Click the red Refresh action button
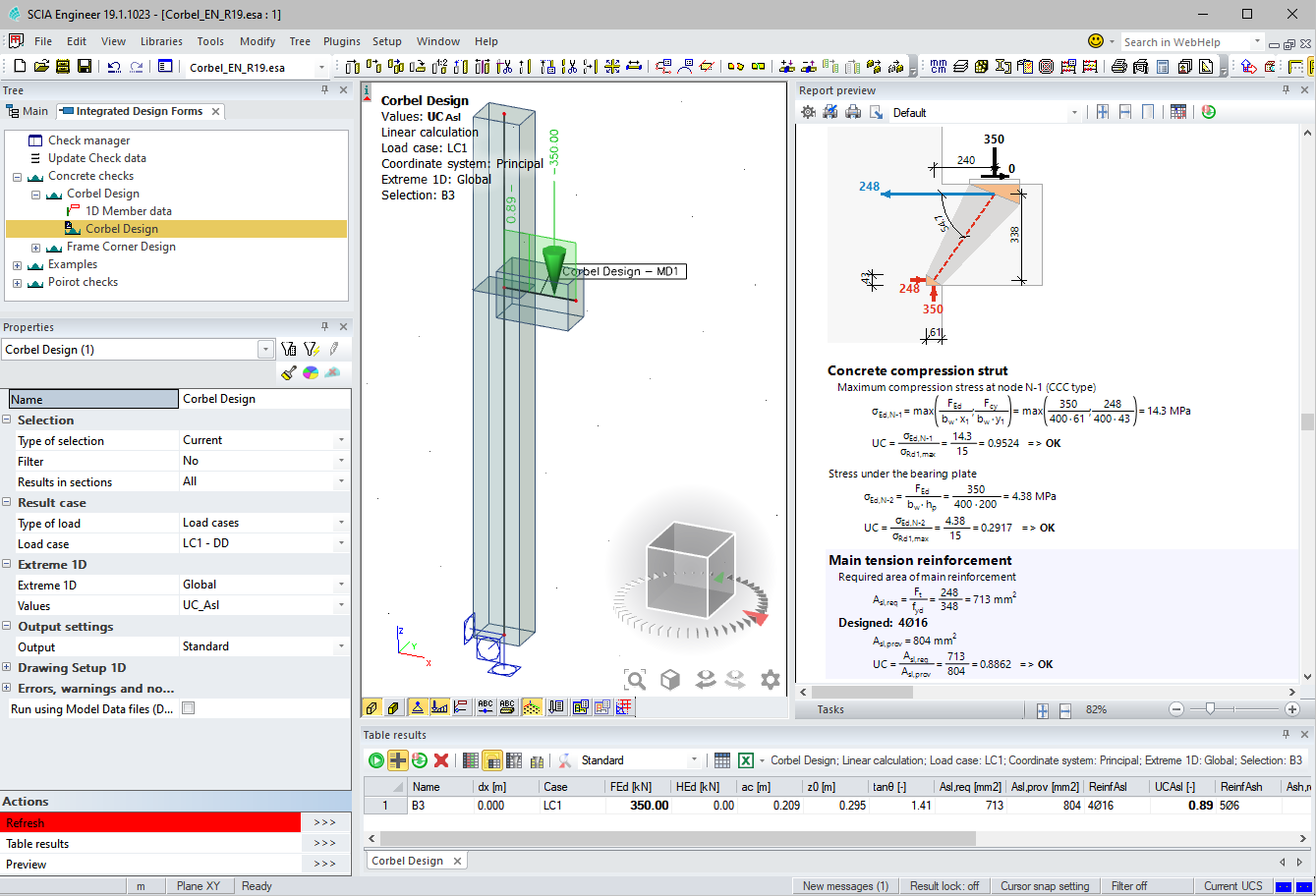The image size is (1316, 896). click(150, 823)
